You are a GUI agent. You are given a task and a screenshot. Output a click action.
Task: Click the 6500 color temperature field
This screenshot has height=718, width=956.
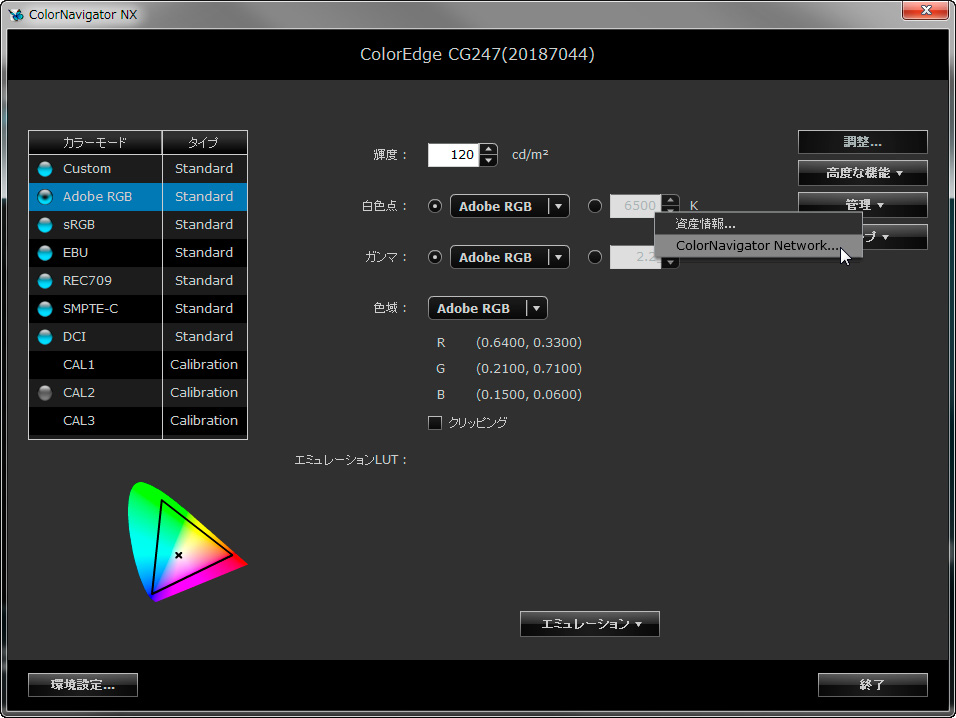point(635,206)
